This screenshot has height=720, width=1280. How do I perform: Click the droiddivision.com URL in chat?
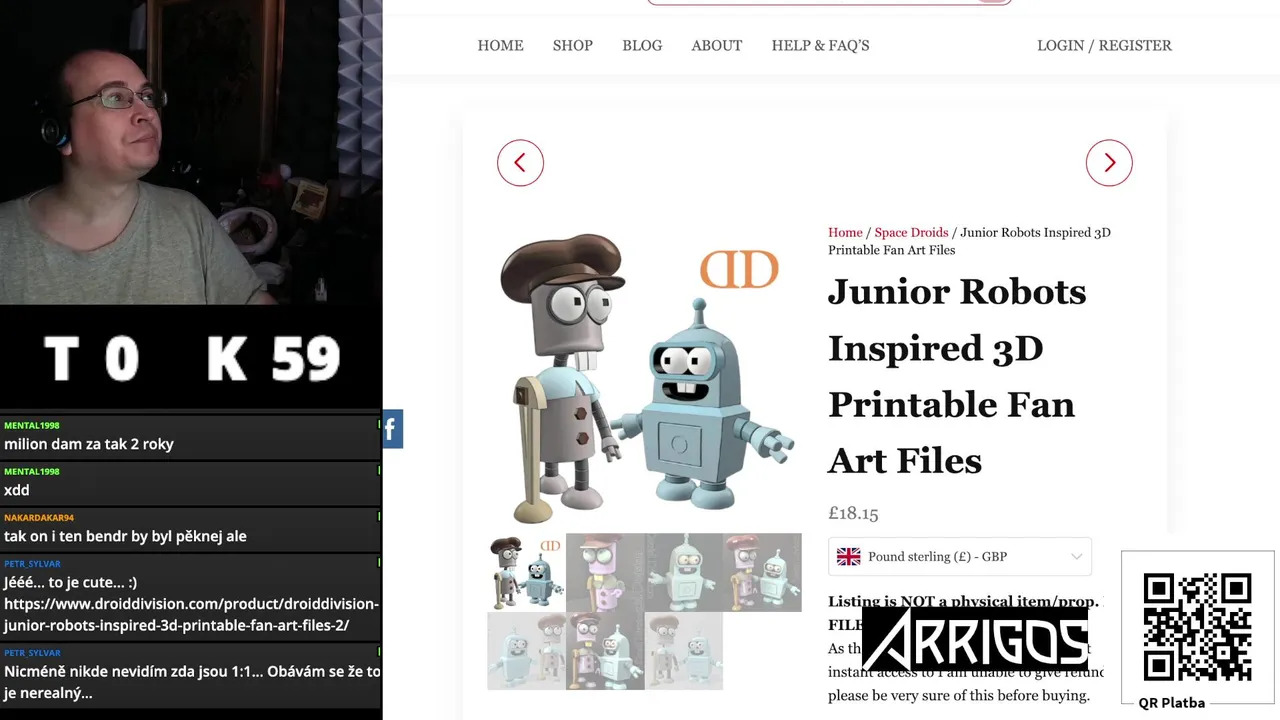pyautogui.click(x=191, y=615)
